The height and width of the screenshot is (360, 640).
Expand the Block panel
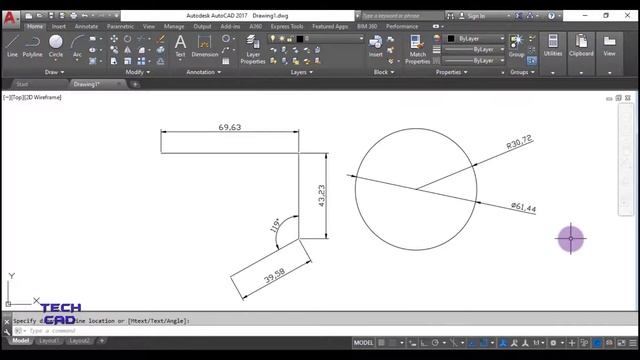tap(384, 72)
